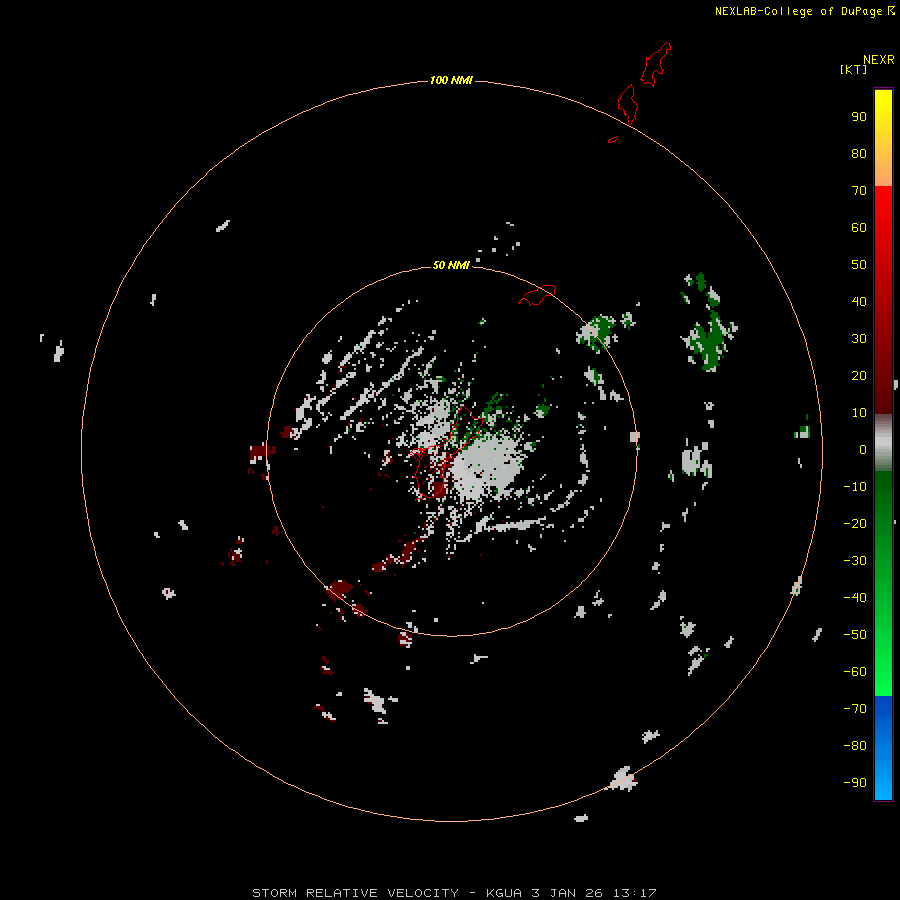Image resolution: width=900 pixels, height=900 pixels.
Task: Click the -50 value on velocity scale
Action: click(855, 635)
